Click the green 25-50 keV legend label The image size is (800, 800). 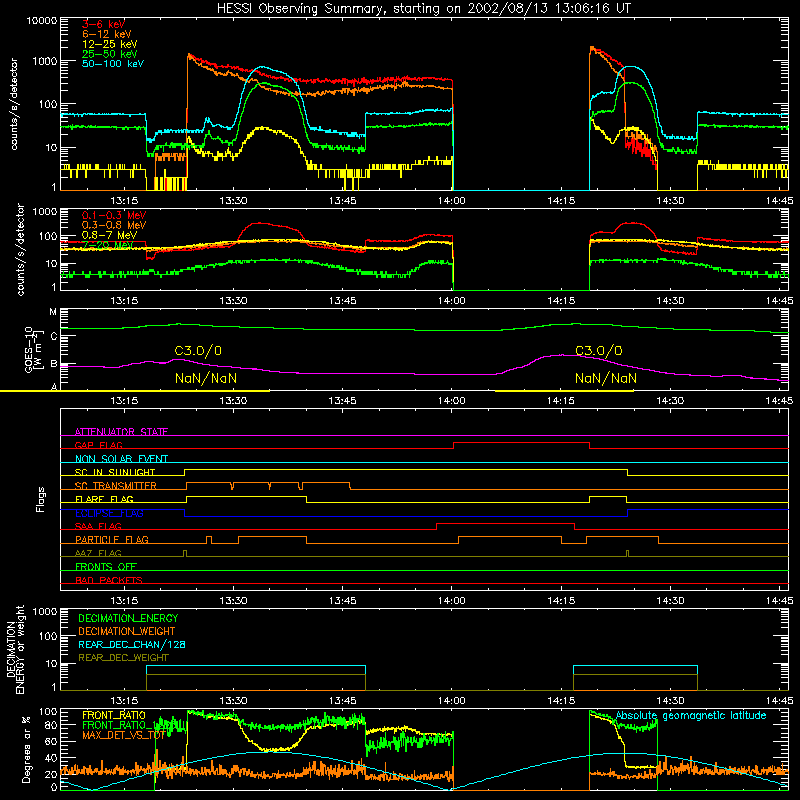[x=110, y=54]
